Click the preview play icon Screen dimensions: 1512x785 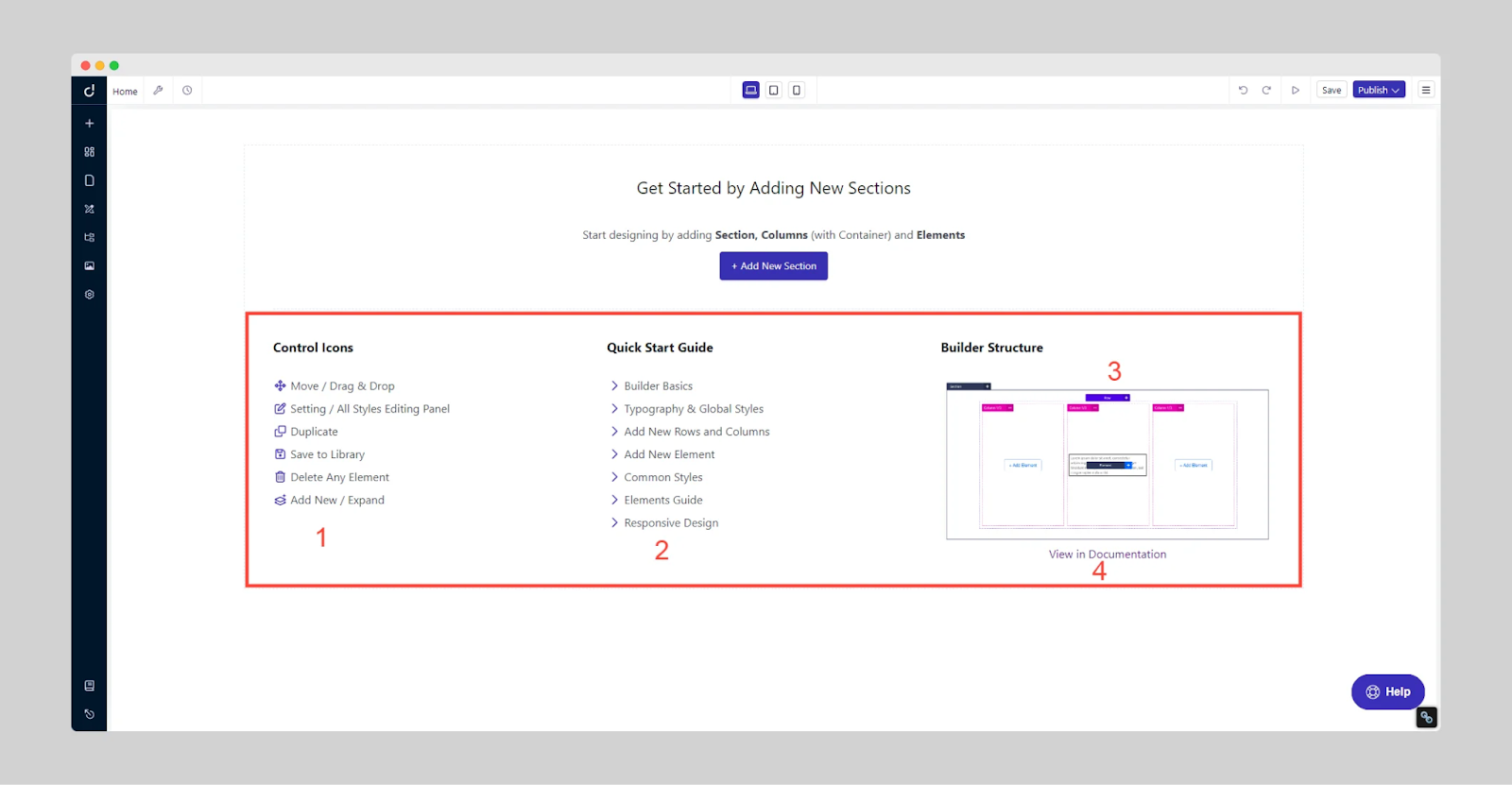point(1296,90)
